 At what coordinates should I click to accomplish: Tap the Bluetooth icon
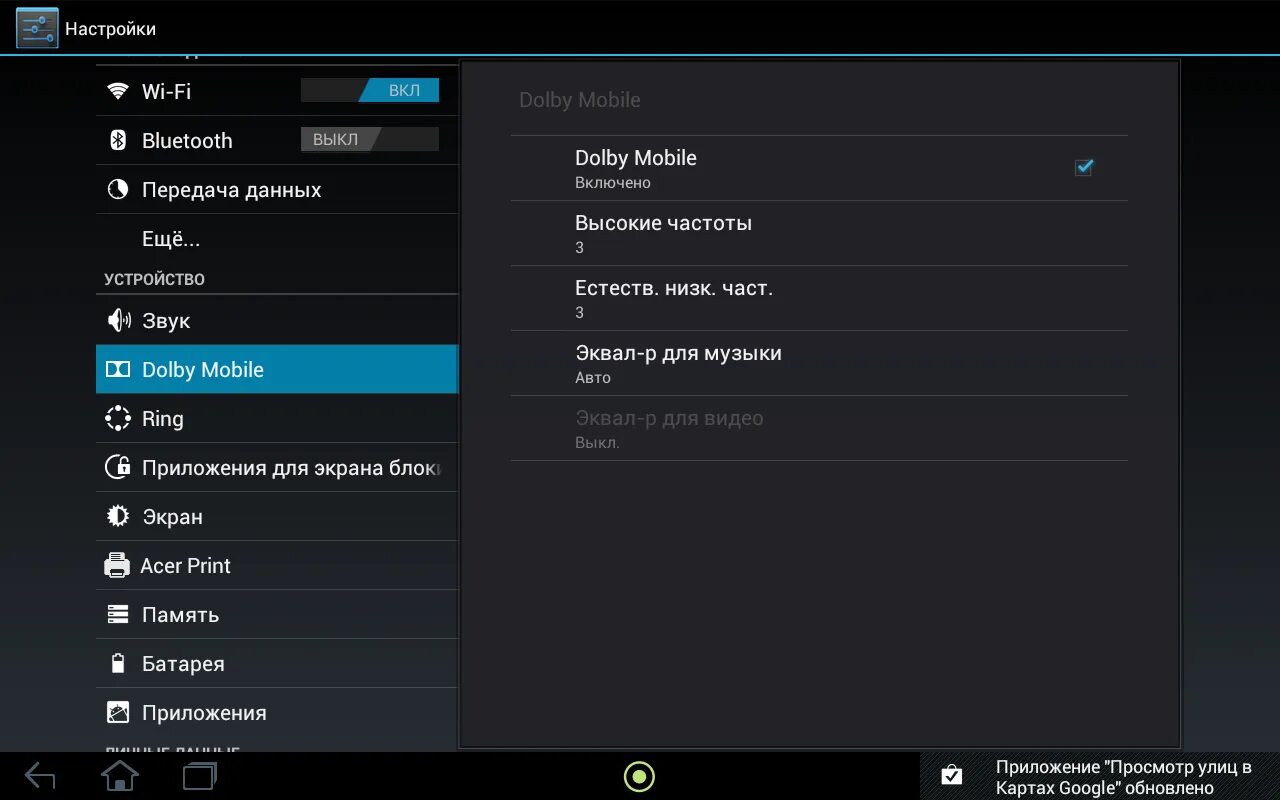click(x=118, y=140)
